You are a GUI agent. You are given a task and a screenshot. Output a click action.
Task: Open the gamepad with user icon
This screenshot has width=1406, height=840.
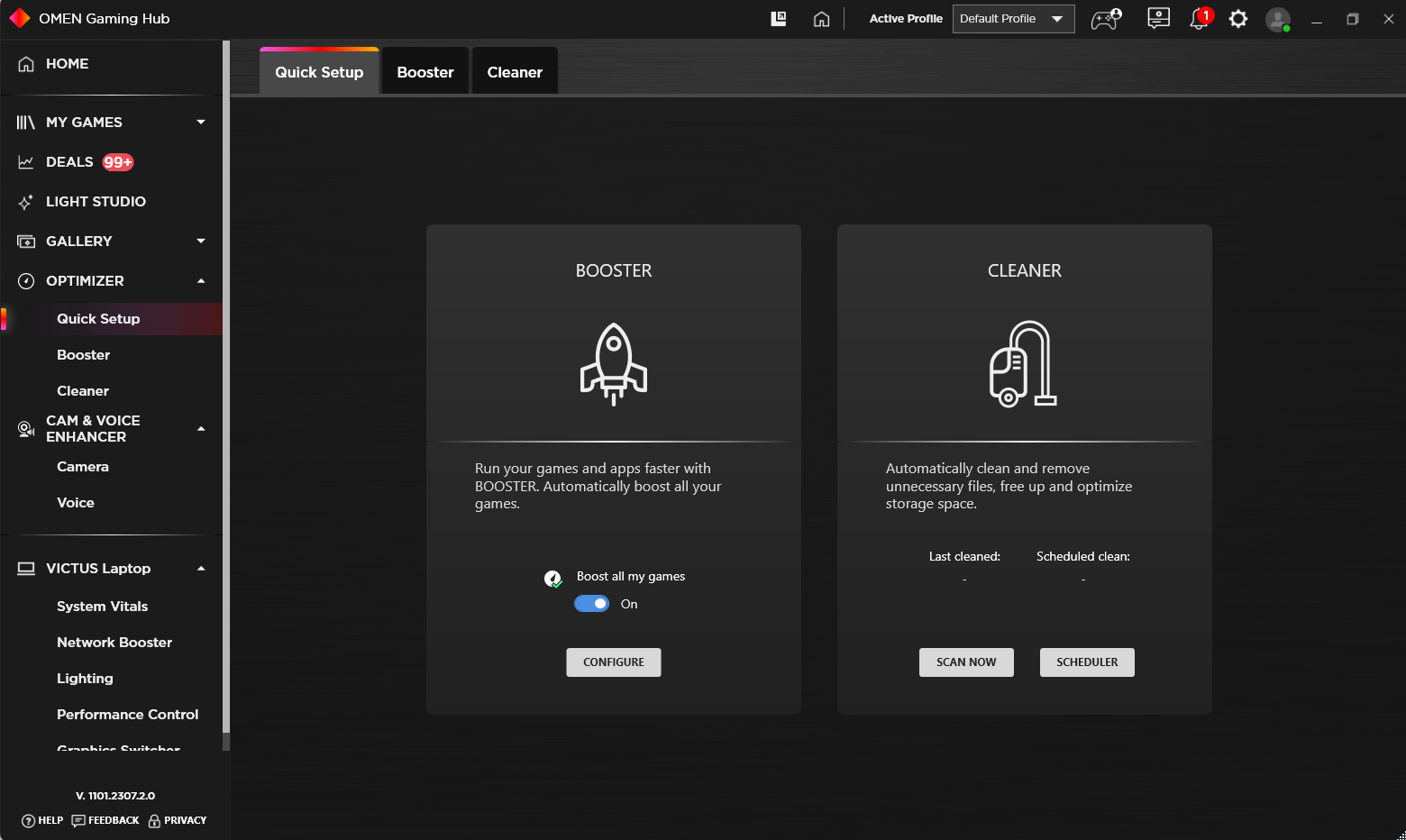click(x=1106, y=18)
